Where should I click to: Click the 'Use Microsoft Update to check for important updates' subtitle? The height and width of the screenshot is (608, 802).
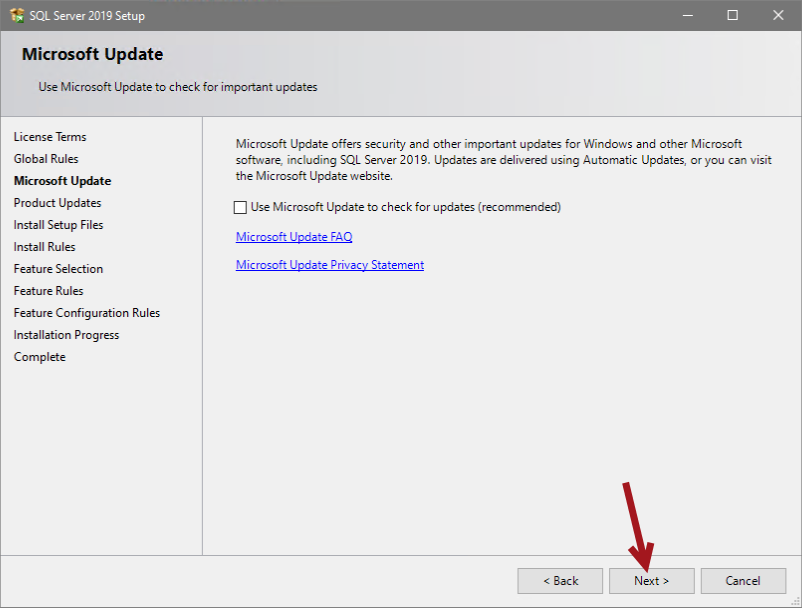[178, 87]
